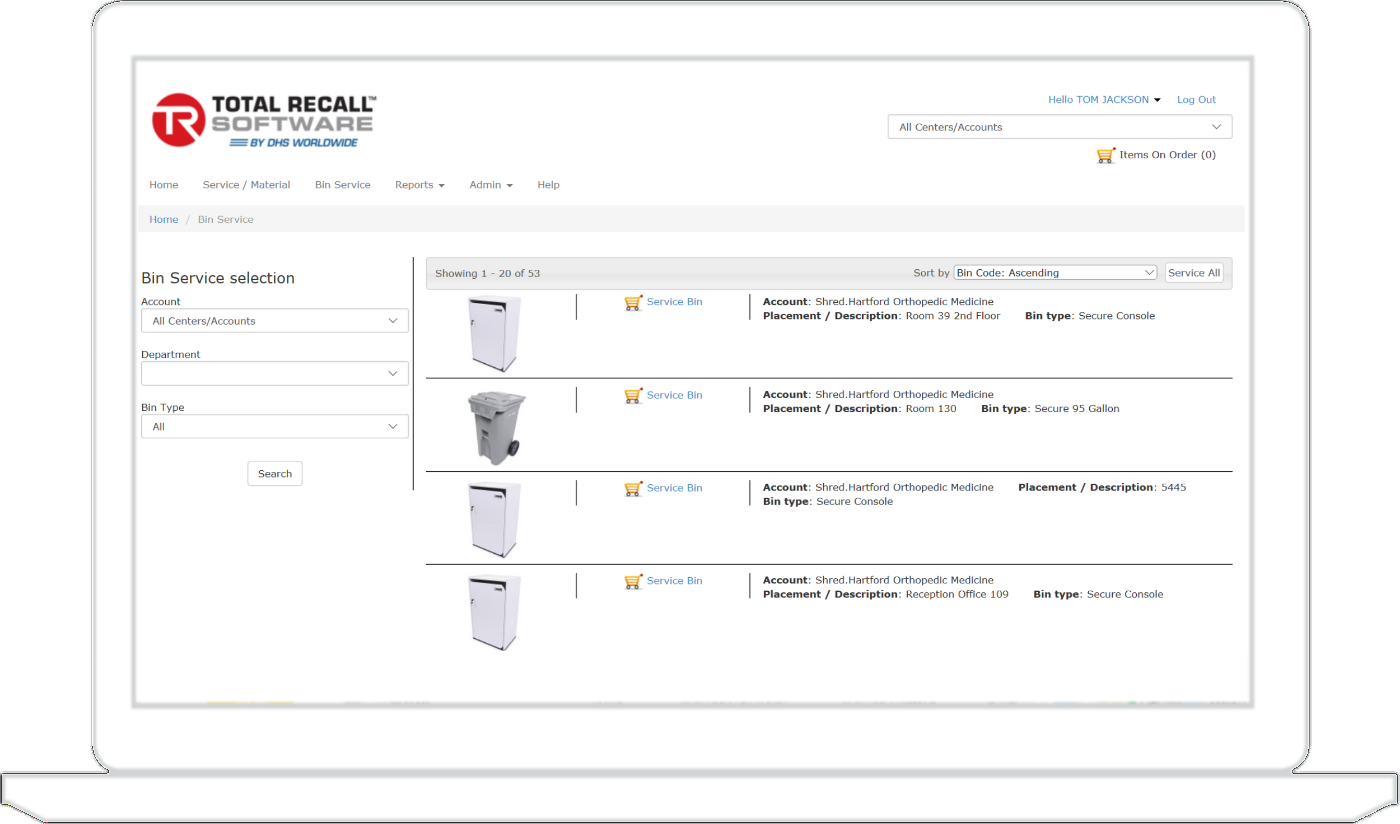
Task: Click cart icon for the 5445 bin
Action: click(633, 488)
